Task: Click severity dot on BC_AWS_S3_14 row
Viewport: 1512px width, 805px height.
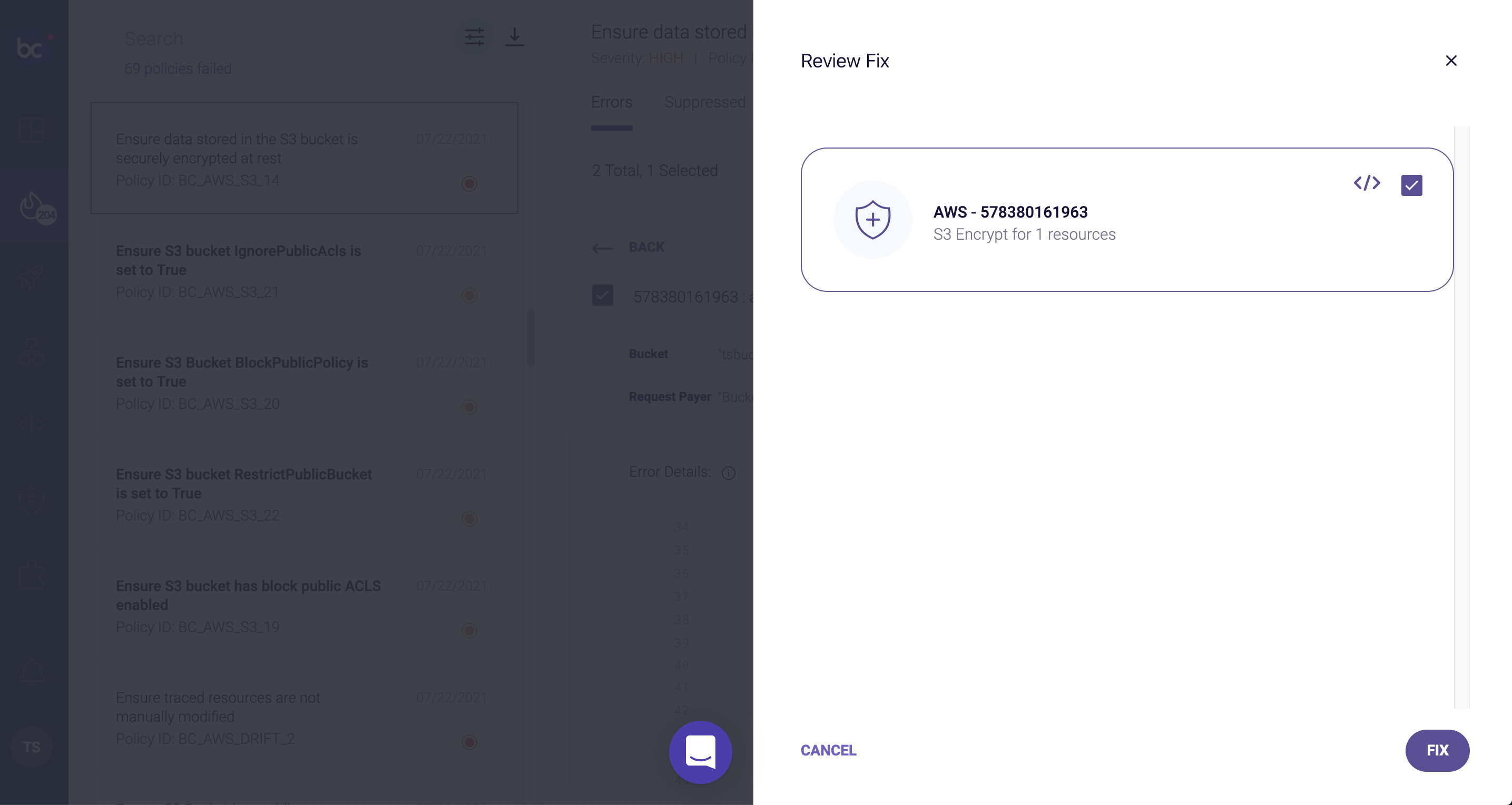Action: 469,184
